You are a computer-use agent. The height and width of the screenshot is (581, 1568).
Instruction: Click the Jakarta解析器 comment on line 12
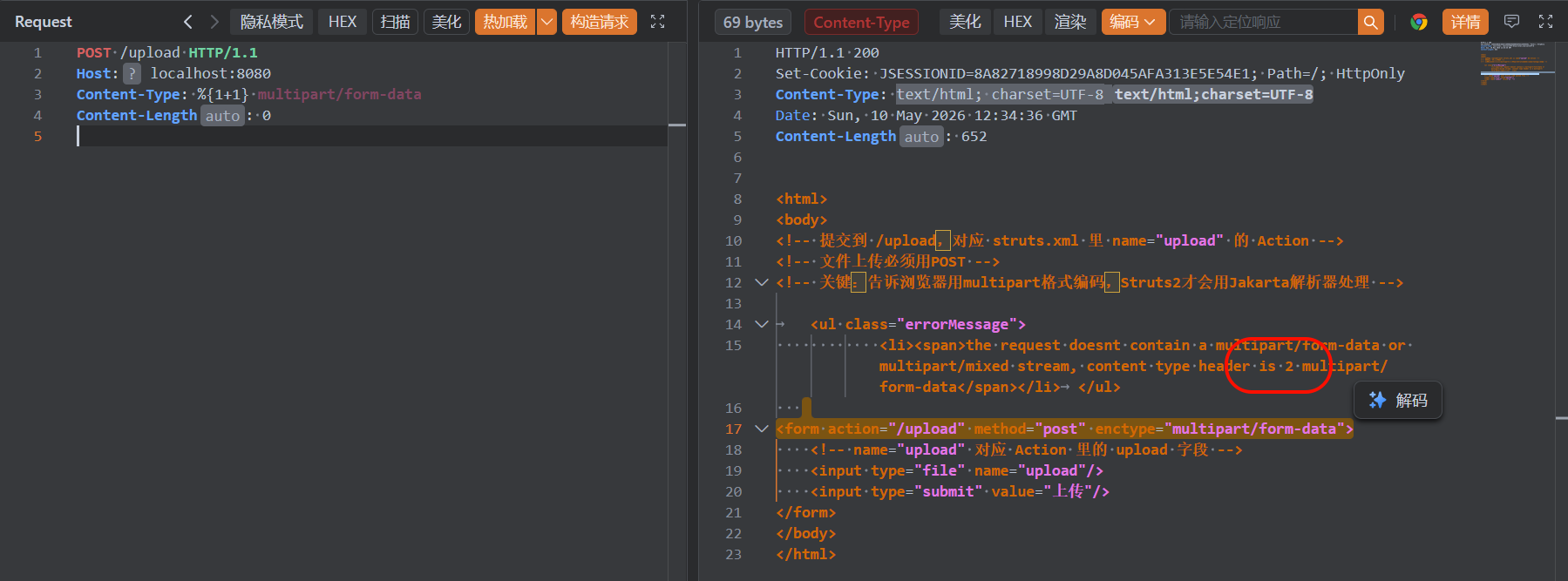(x=1089, y=282)
